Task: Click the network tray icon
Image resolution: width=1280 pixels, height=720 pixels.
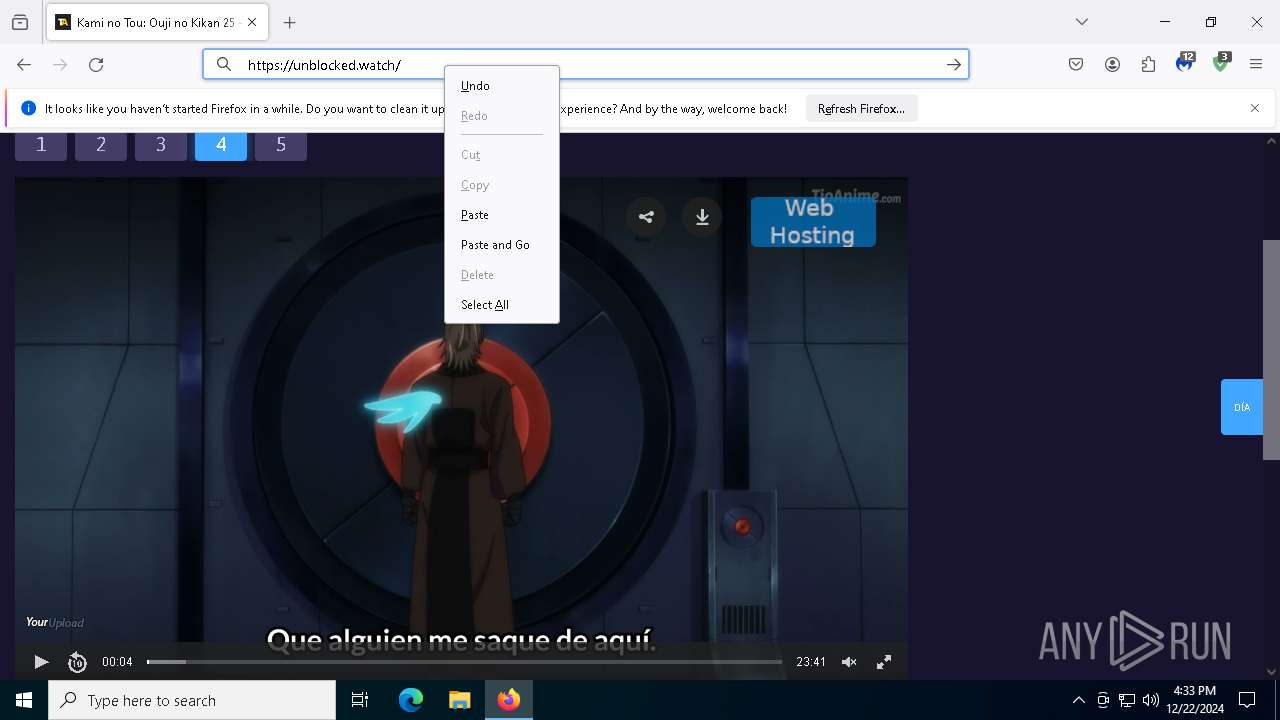Action: click(1127, 700)
